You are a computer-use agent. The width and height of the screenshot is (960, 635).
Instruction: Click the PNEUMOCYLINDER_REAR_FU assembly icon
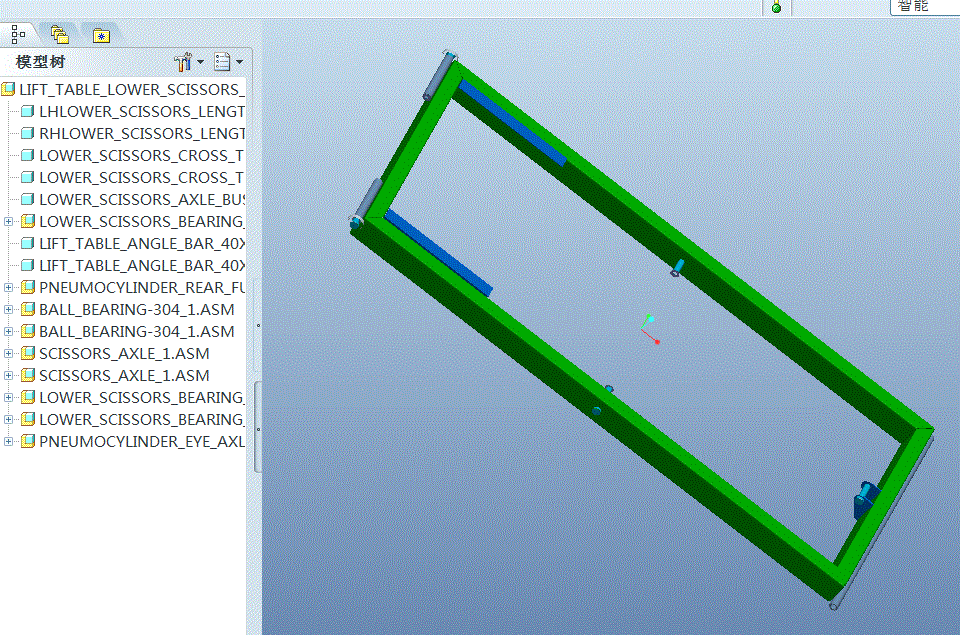[28, 287]
